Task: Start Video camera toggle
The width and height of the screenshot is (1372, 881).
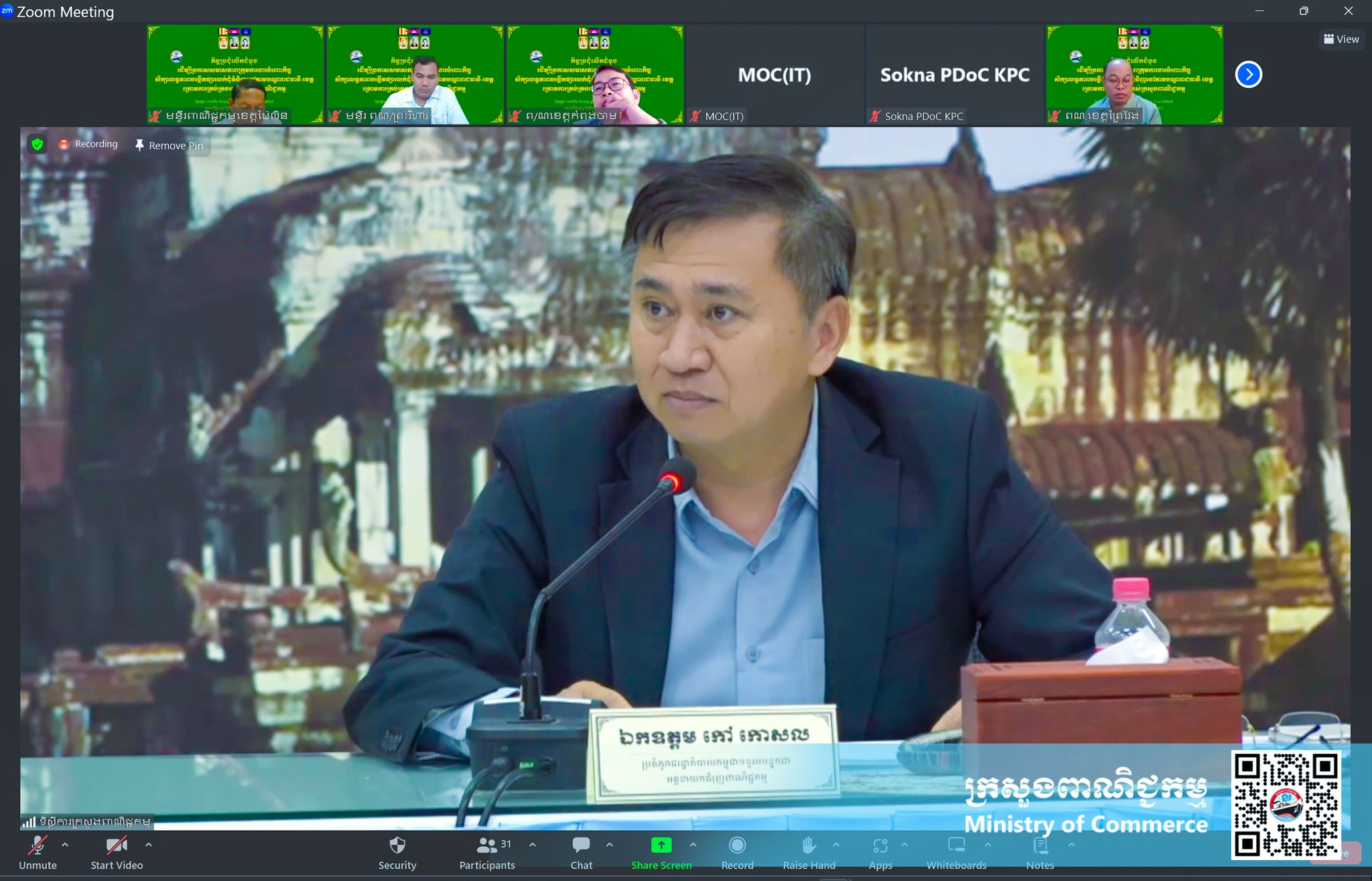Action: 117,846
